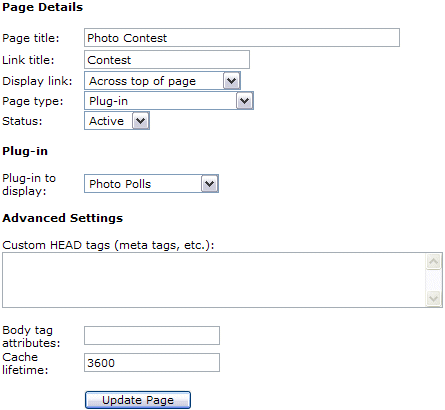
Task: Focus the Custom HEAD tags text area
Action: pyautogui.click(x=214, y=280)
